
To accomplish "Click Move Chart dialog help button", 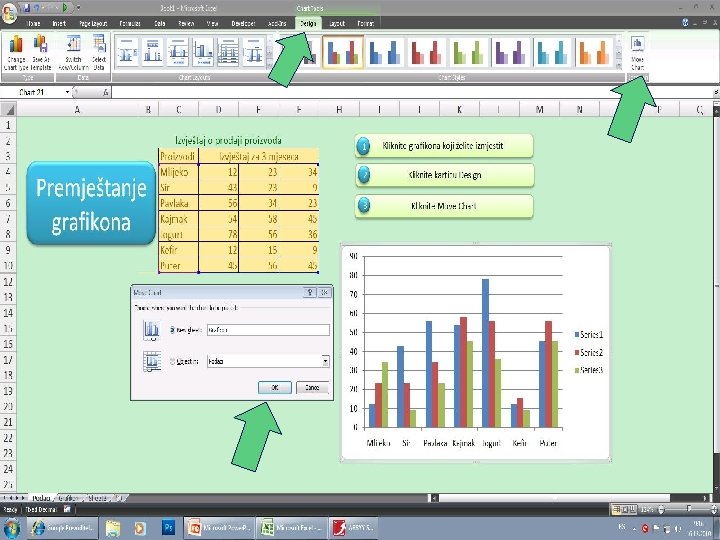I will pos(309,292).
